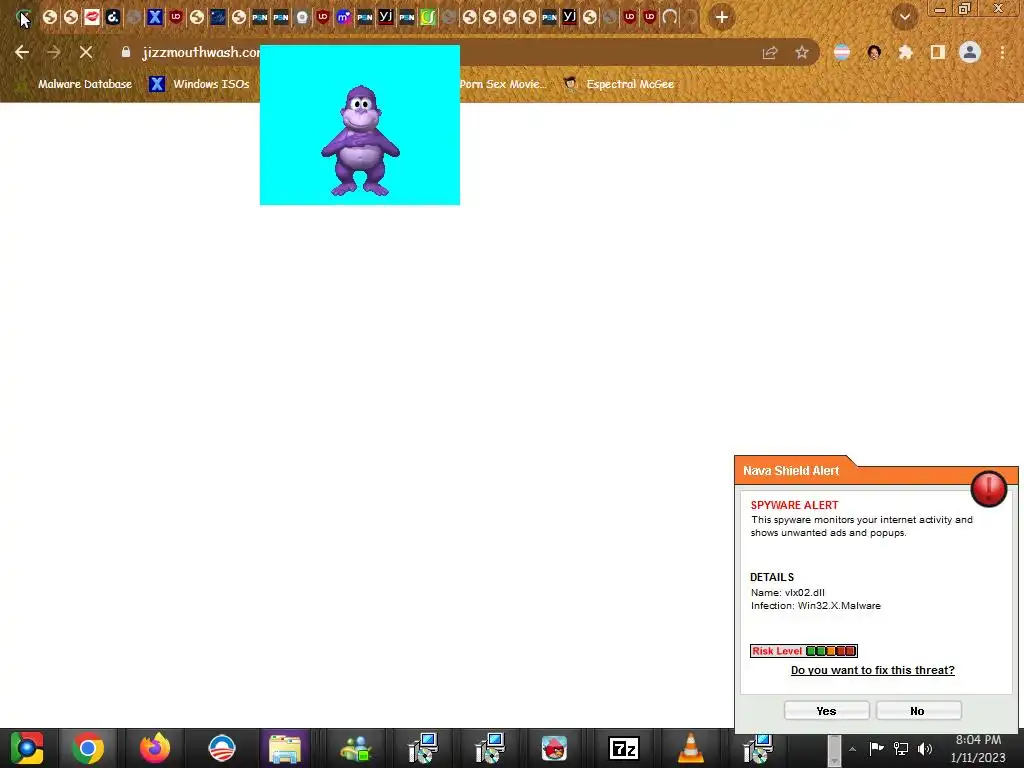Open the Start menu button

[27, 748]
